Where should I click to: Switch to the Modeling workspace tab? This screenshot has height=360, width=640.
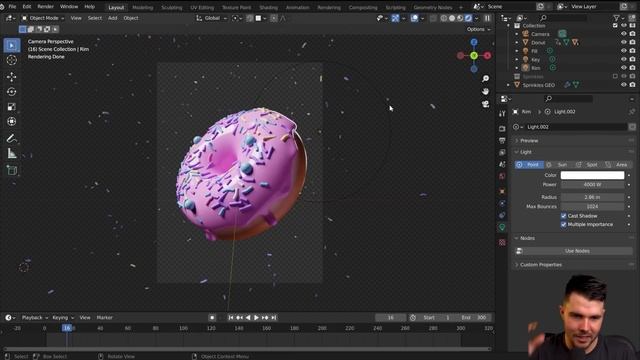point(143,7)
